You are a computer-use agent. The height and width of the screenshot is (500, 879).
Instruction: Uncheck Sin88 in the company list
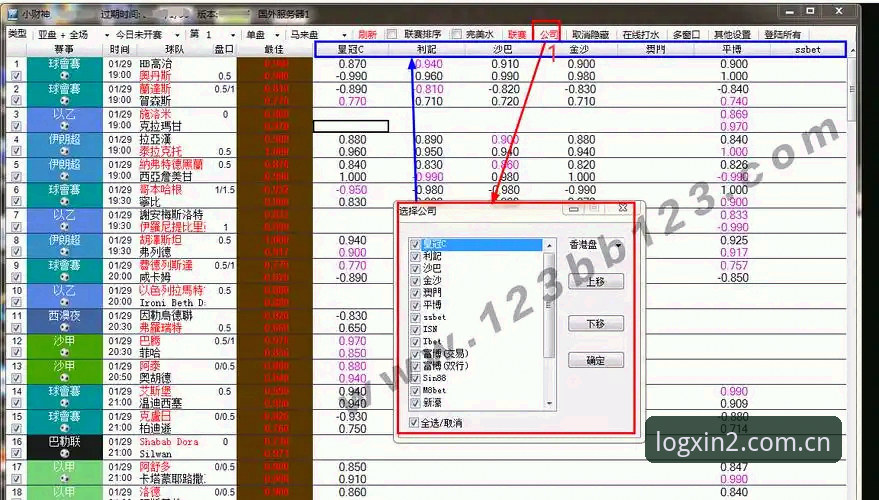click(415, 378)
